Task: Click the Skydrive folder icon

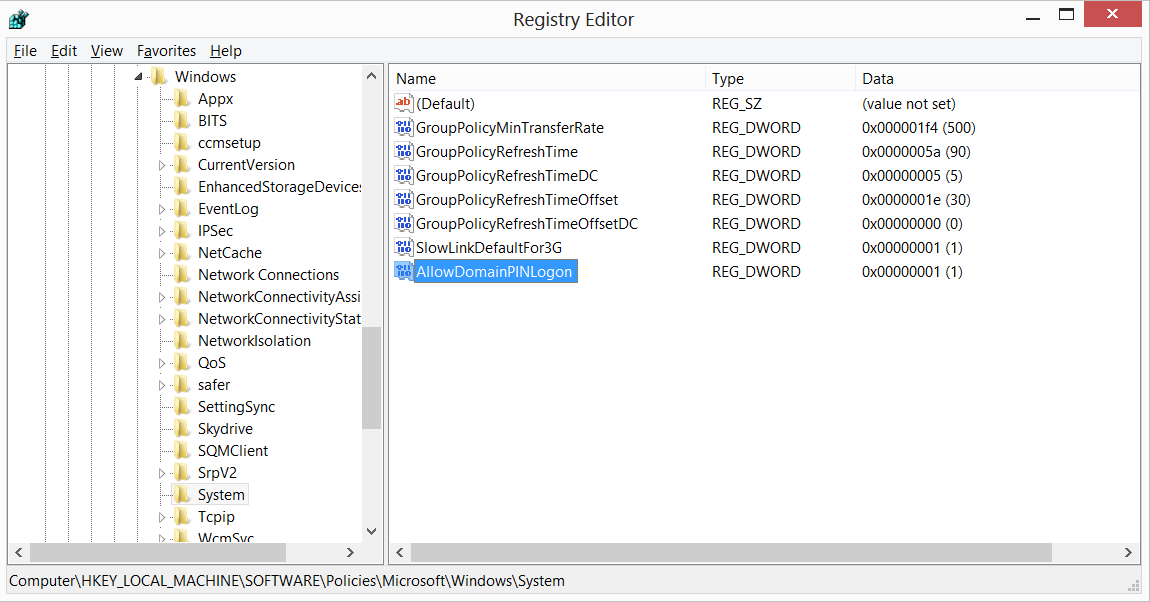Action: (x=182, y=428)
